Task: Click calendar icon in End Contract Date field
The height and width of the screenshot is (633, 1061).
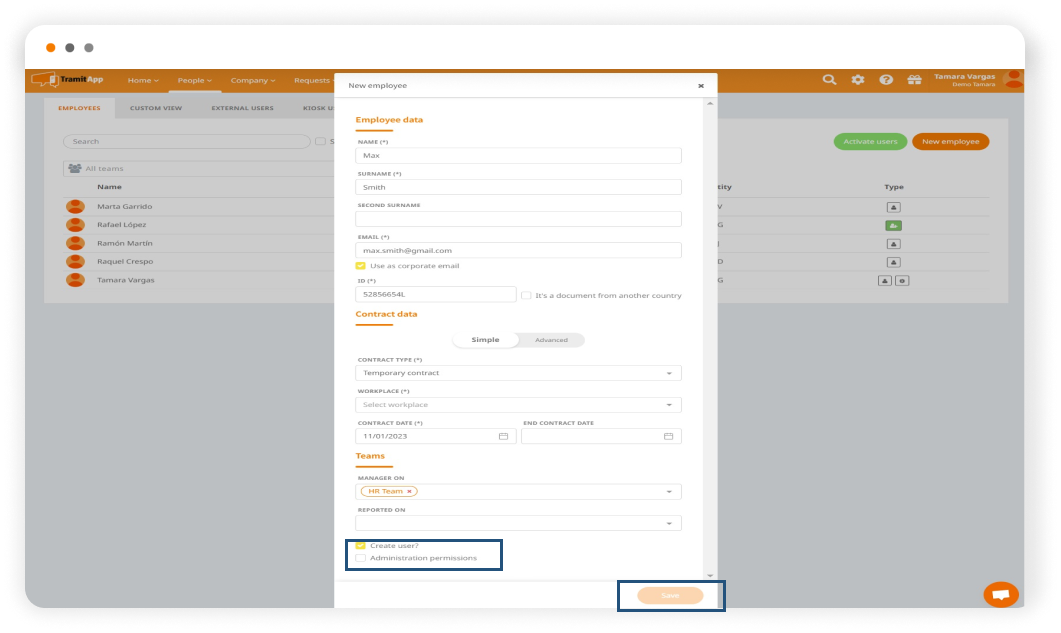Action: (x=668, y=436)
